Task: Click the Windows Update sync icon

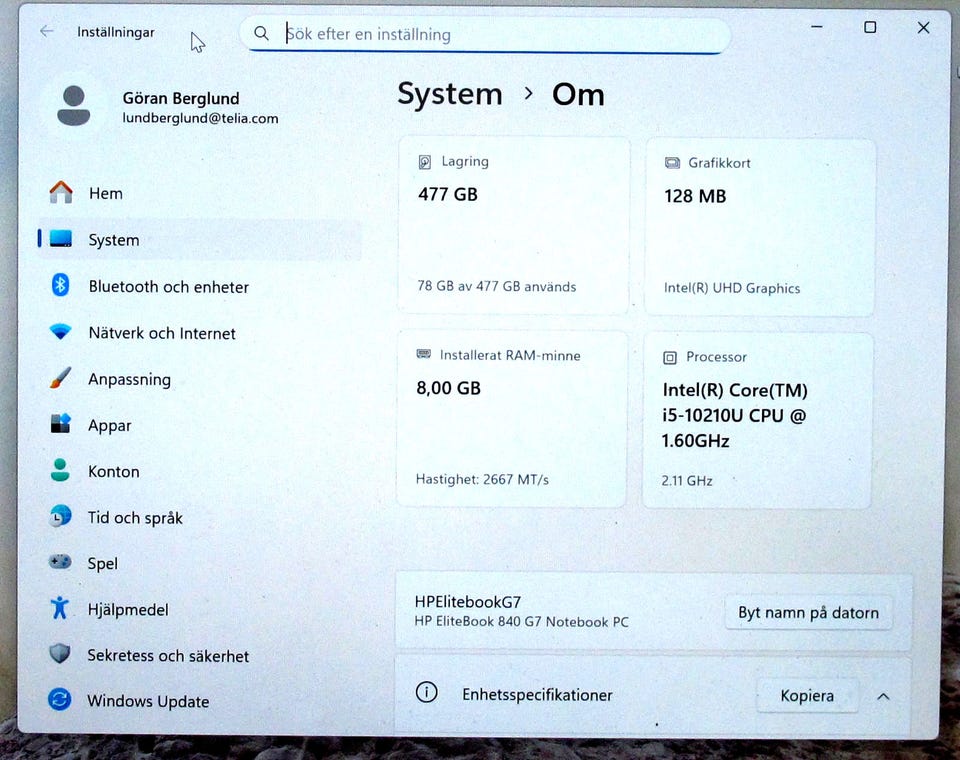Action: coord(59,699)
